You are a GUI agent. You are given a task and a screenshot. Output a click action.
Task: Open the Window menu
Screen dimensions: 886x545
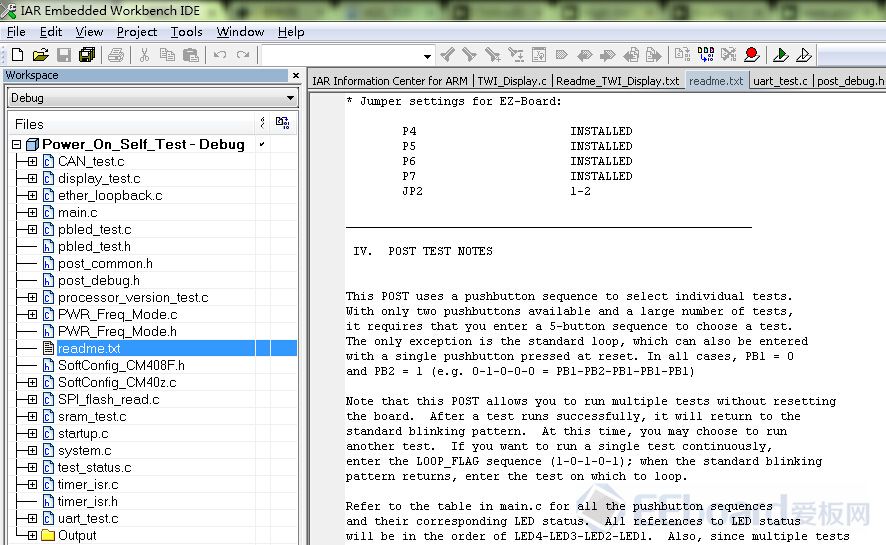click(x=240, y=32)
